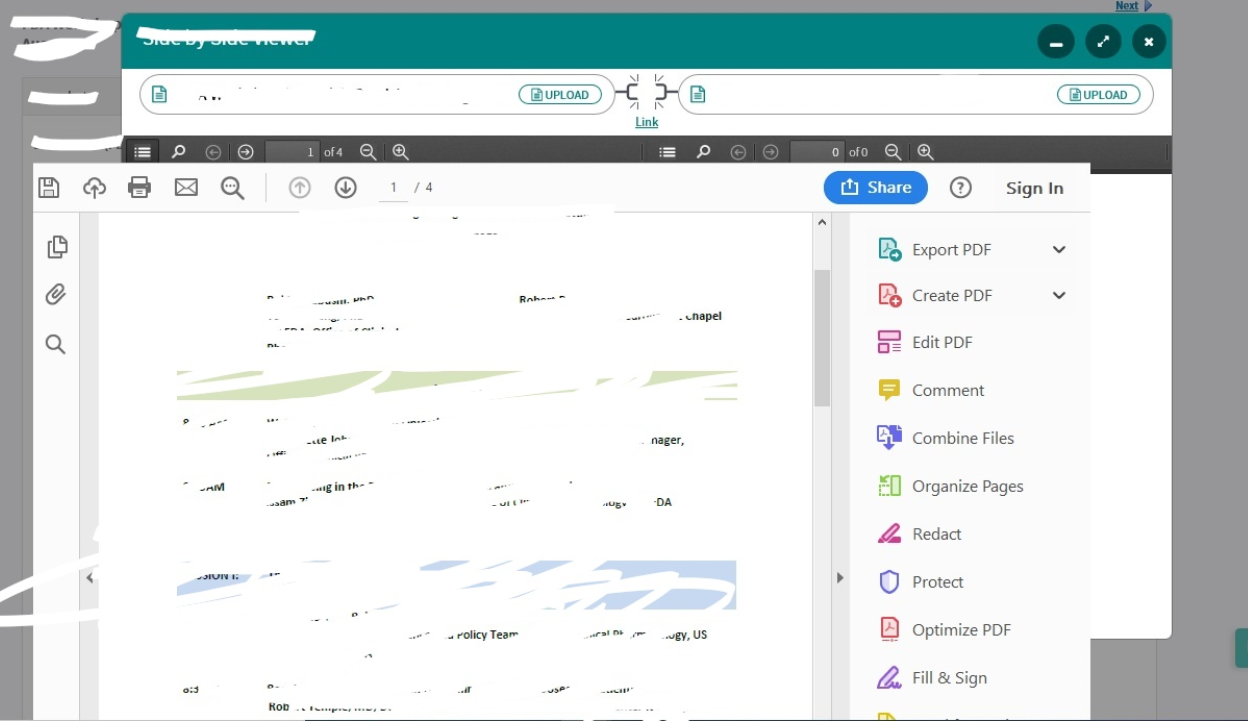
Task: Collapse the right tools panel with the chevron
Action: [840, 577]
